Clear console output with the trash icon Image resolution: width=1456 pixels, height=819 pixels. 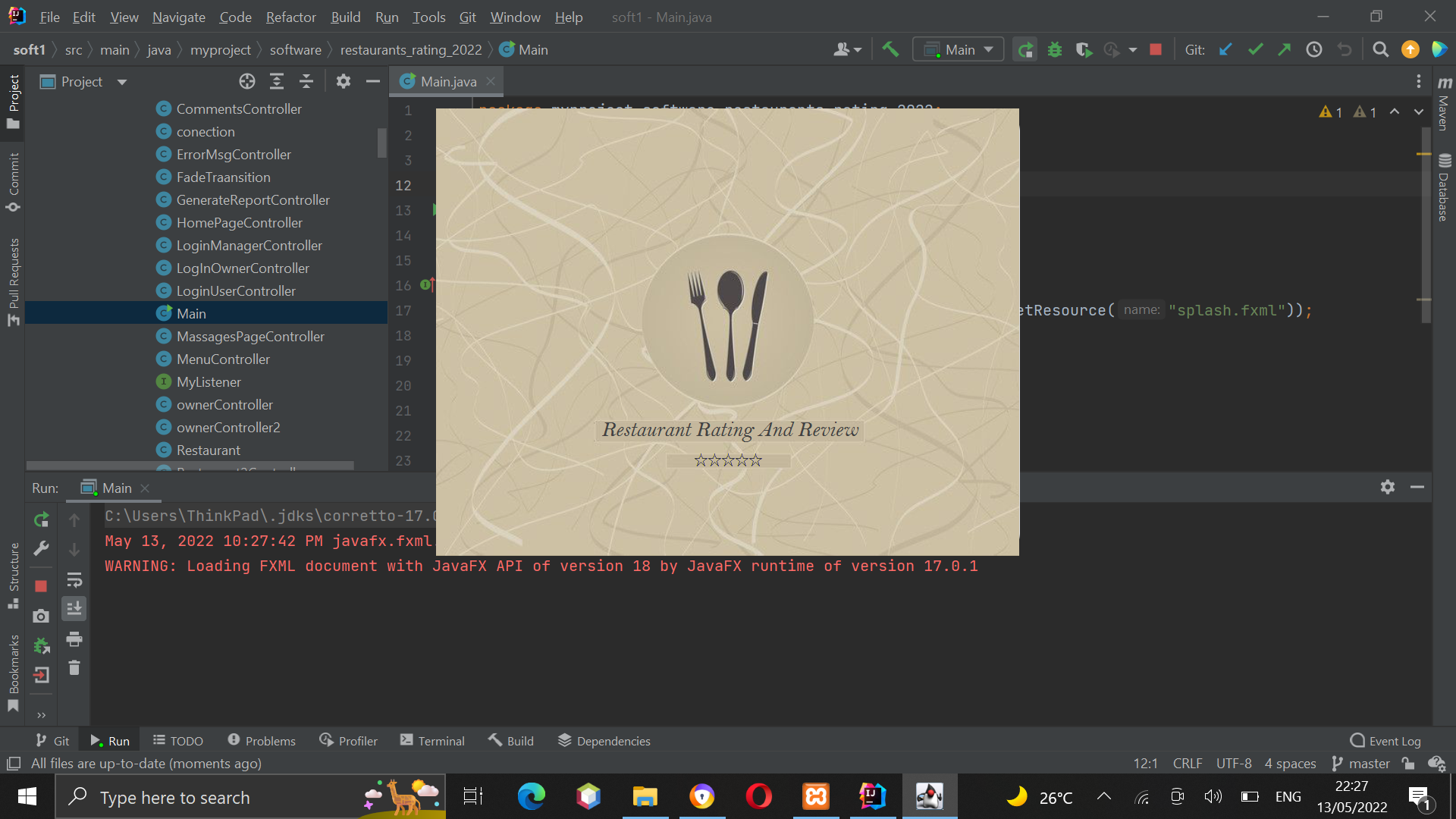click(74, 668)
